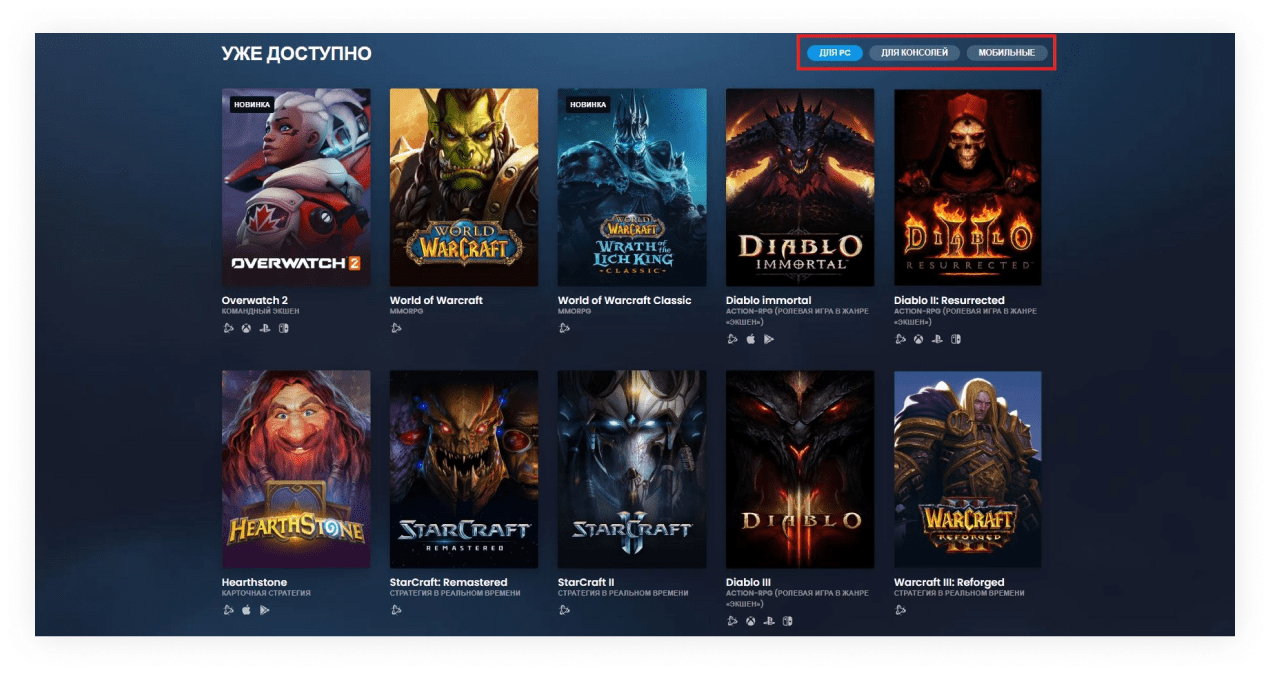Screen dimensions: 1270x674
Task: Click Battle.net icon under StarCraft II
Action: click(x=564, y=610)
